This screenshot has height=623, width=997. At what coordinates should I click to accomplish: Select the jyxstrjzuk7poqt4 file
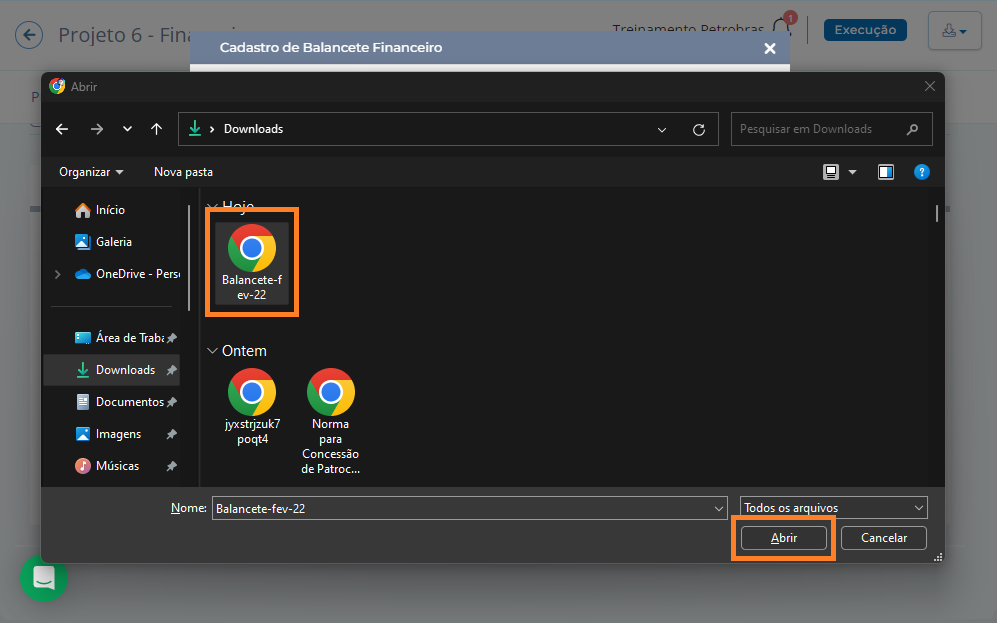pyautogui.click(x=252, y=407)
